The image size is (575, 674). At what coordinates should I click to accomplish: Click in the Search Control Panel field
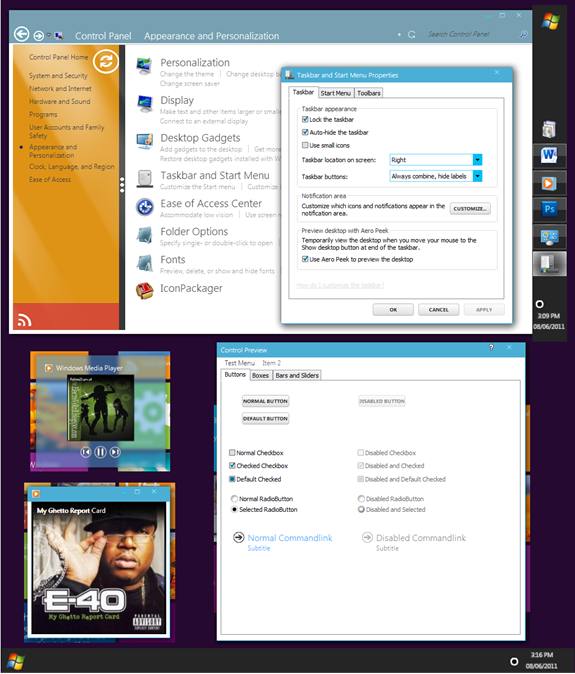click(472, 34)
